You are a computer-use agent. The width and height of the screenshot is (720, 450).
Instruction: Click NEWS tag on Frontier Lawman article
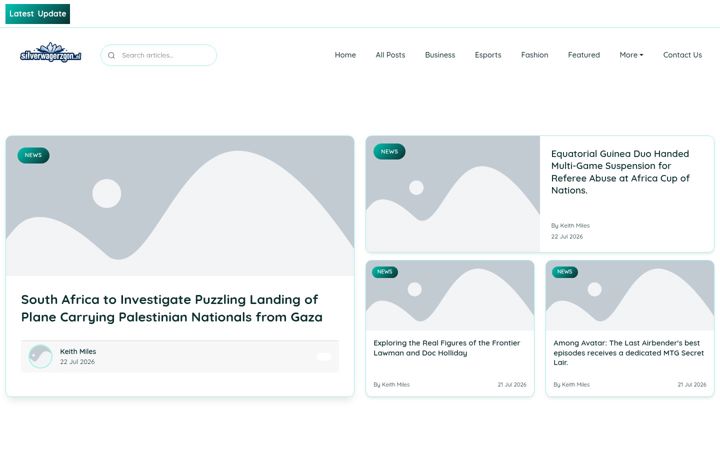coord(385,272)
